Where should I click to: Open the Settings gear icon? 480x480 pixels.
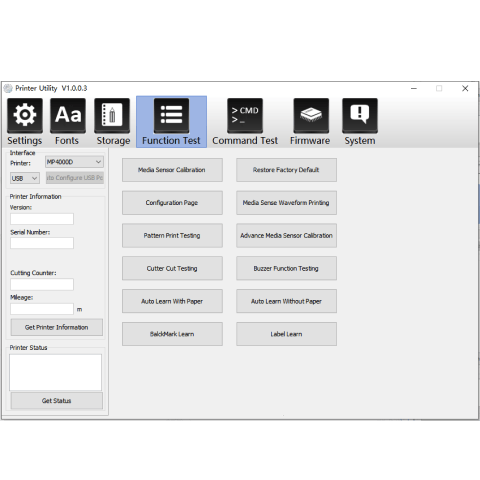click(x=25, y=115)
